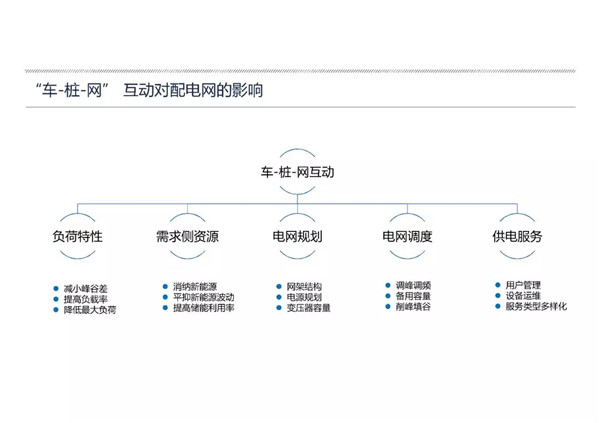Select the 电网调度 branch heading

407,237
